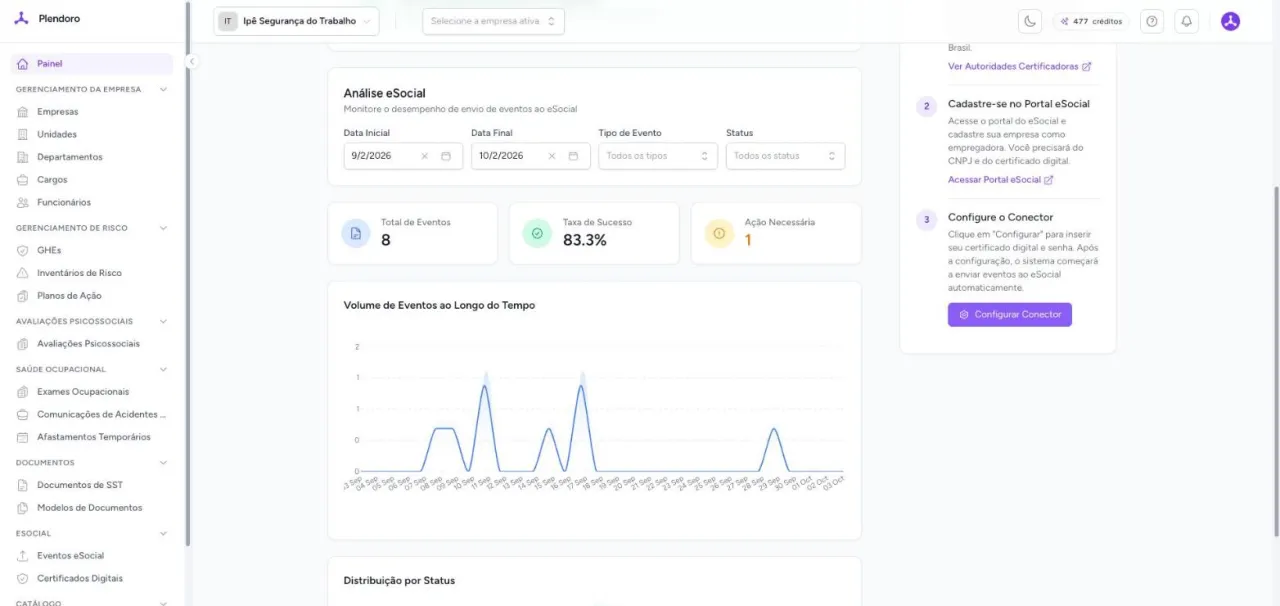Image resolution: width=1280 pixels, height=606 pixels.
Task: Click the Eventos eSocial upload icon
Action: coord(23,556)
